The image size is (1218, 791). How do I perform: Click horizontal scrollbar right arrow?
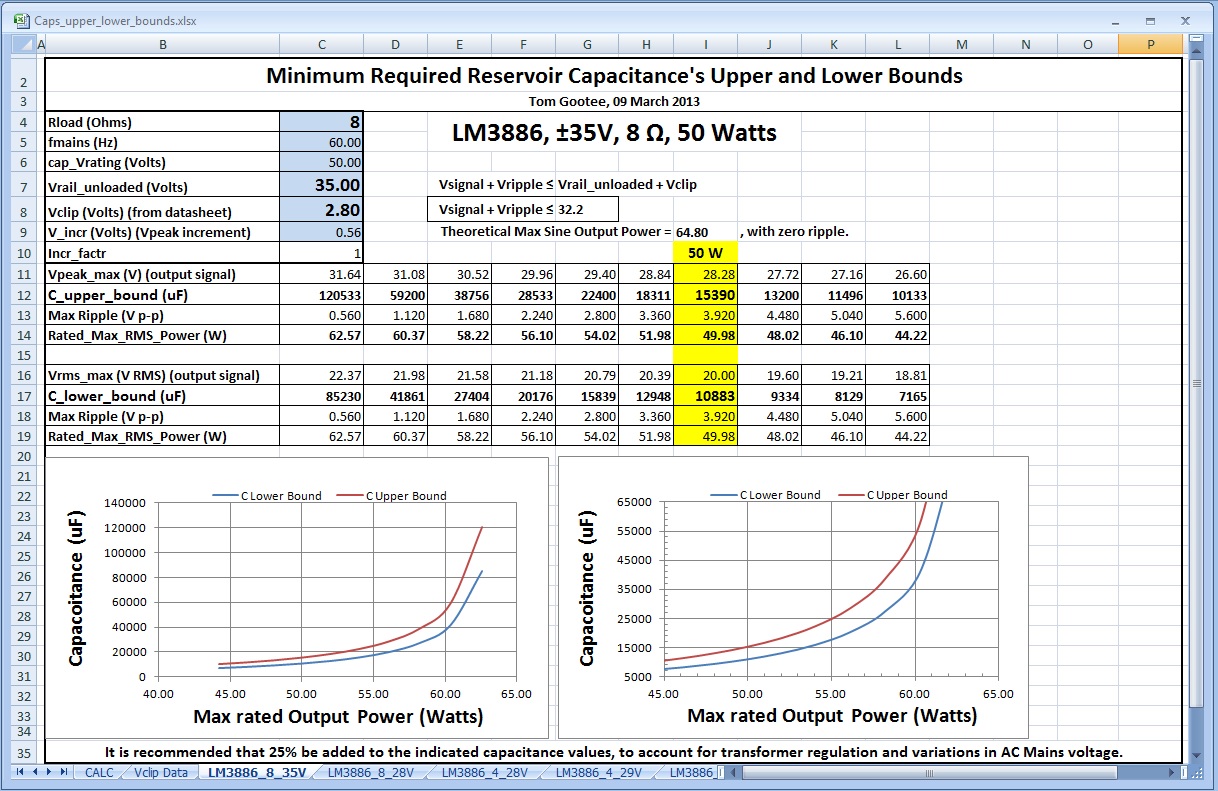1171,772
